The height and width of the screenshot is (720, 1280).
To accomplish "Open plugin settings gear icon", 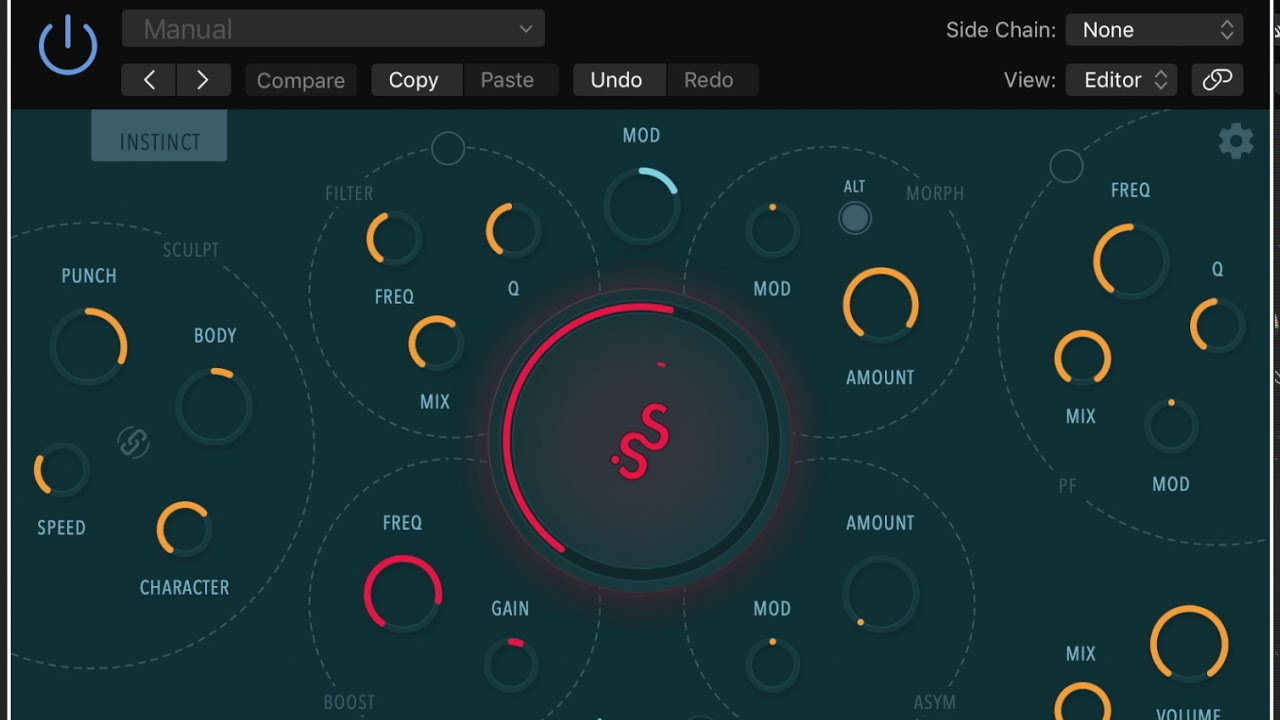I will coord(1236,141).
